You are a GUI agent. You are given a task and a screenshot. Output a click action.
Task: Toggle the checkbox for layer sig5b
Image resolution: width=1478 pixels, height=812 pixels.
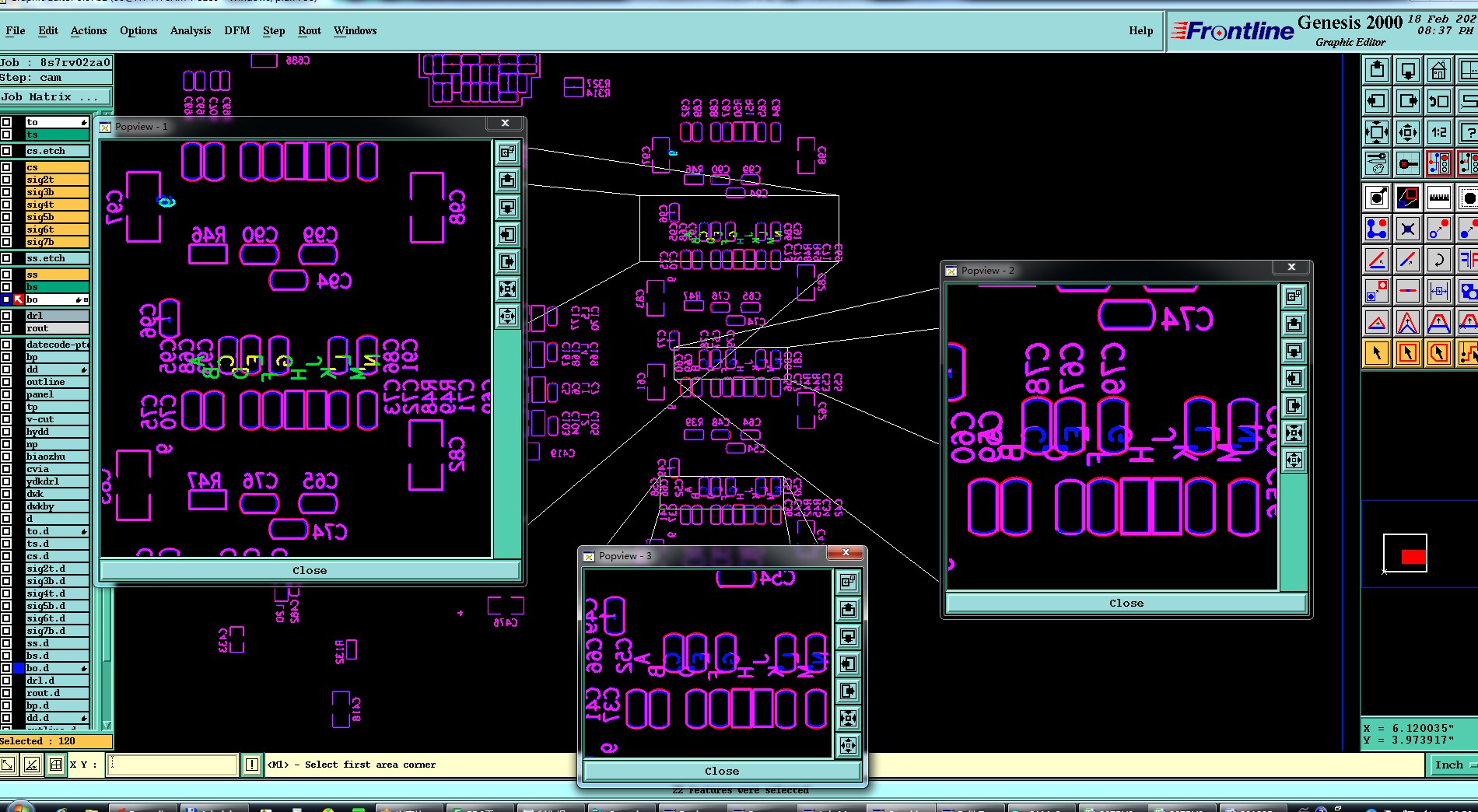(x=6, y=217)
